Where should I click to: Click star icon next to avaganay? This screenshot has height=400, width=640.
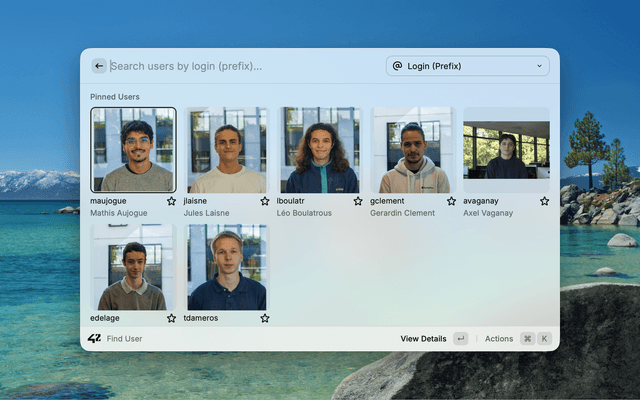(544, 201)
